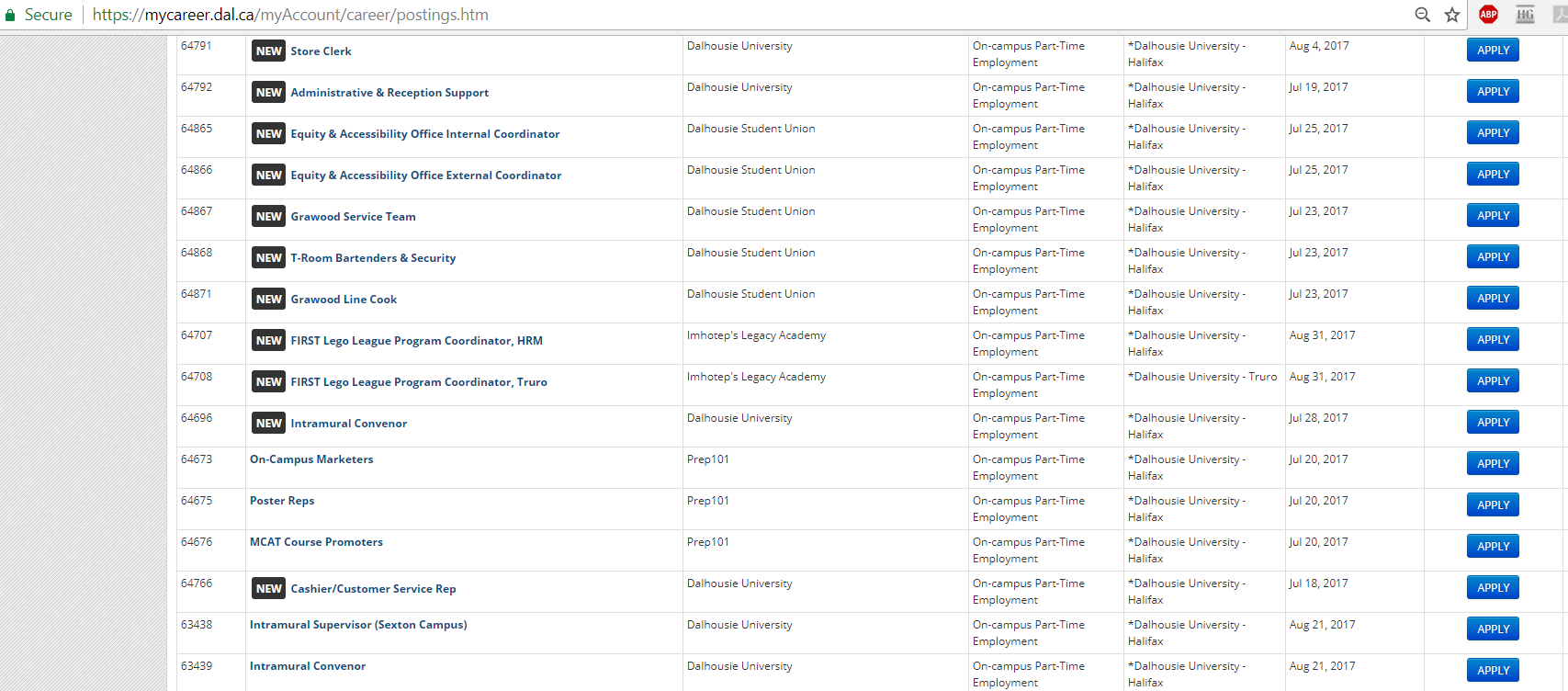Image resolution: width=1568 pixels, height=691 pixels.
Task: Open Intramural Supervisor (Sexton Campus) posting
Action: 358,625
